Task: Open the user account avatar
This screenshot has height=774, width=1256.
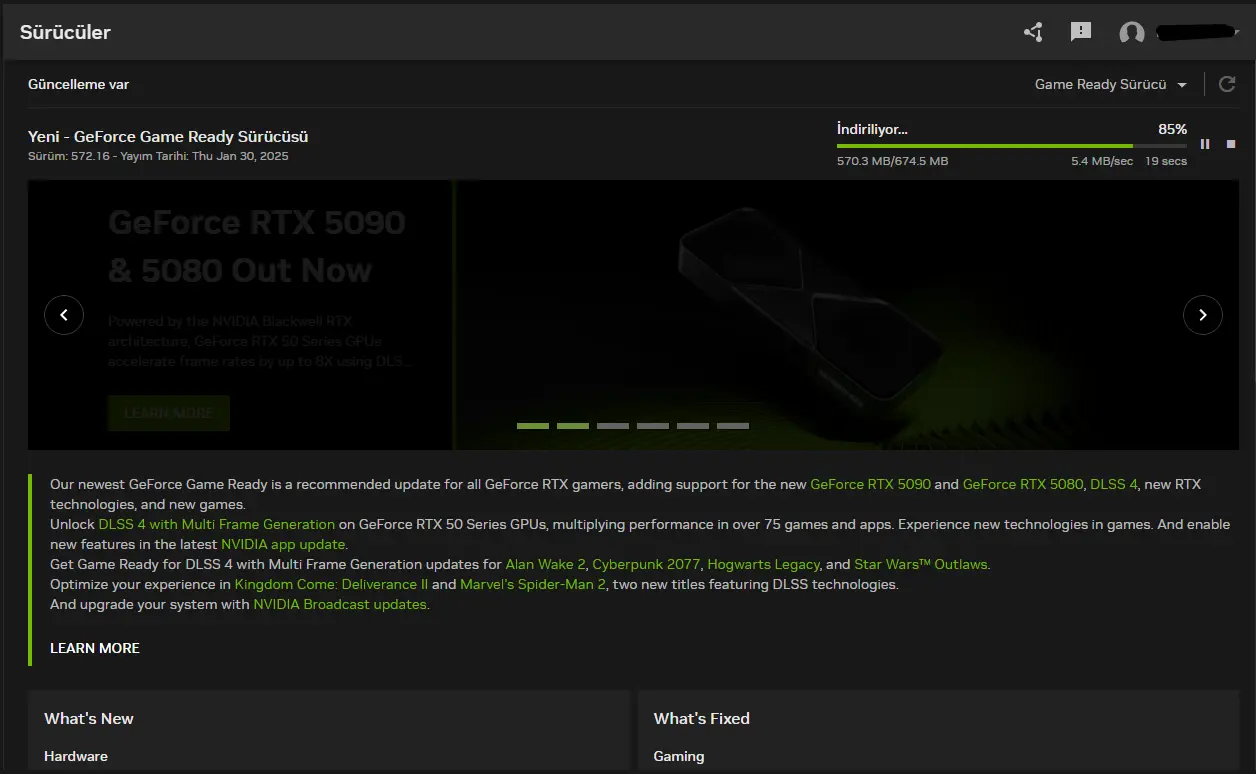Action: [x=1132, y=33]
